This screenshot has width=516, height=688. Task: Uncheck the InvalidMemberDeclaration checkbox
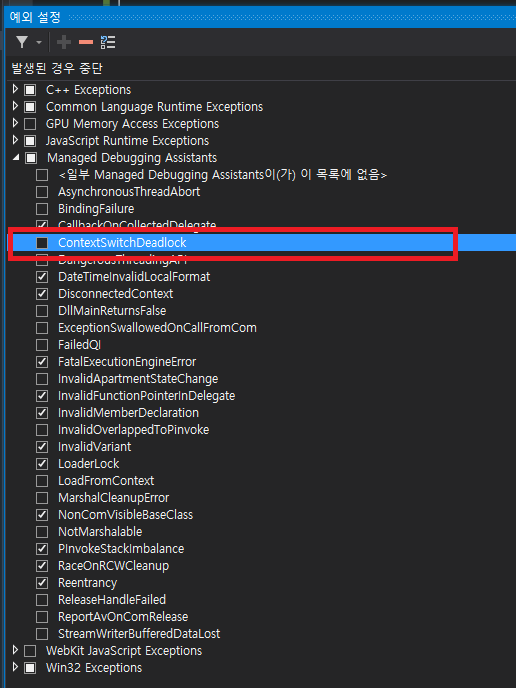click(42, 413)
